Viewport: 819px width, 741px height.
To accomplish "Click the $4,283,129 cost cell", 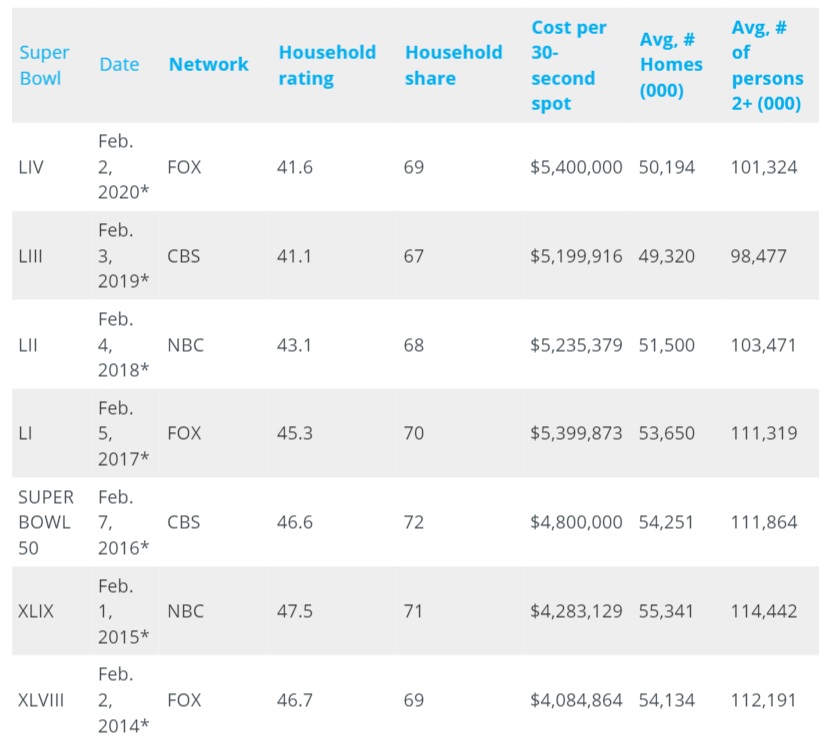I will coord(576,611).
